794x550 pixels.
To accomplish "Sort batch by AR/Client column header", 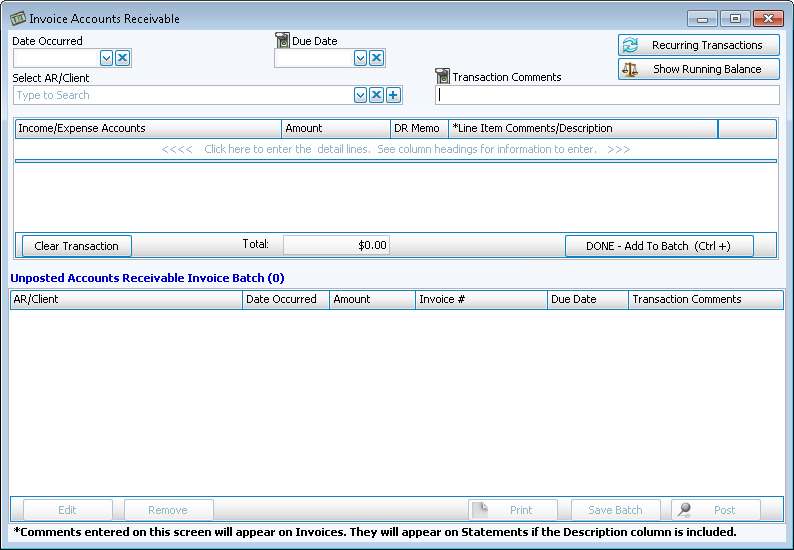I will click(x=126, y=299).
